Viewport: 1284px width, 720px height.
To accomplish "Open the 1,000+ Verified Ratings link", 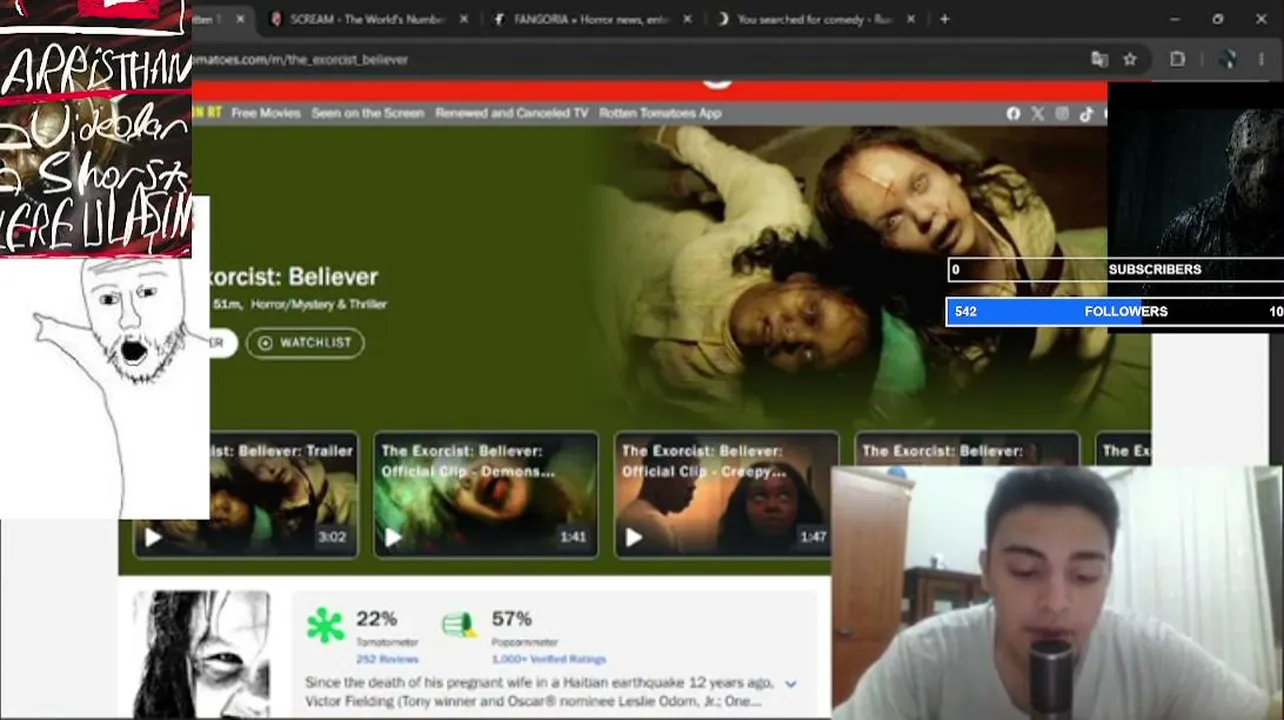I will point(549,659).
